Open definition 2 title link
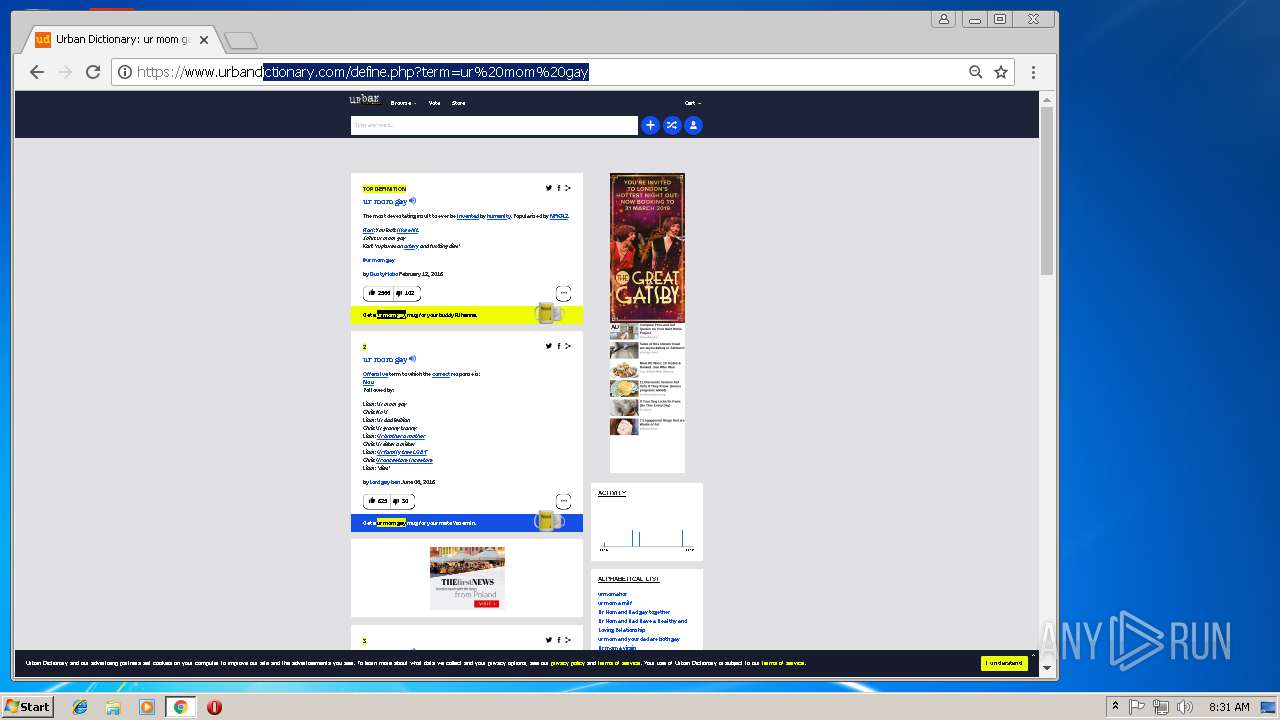The width and height of the screenshot is (1280, 720). 385,359
